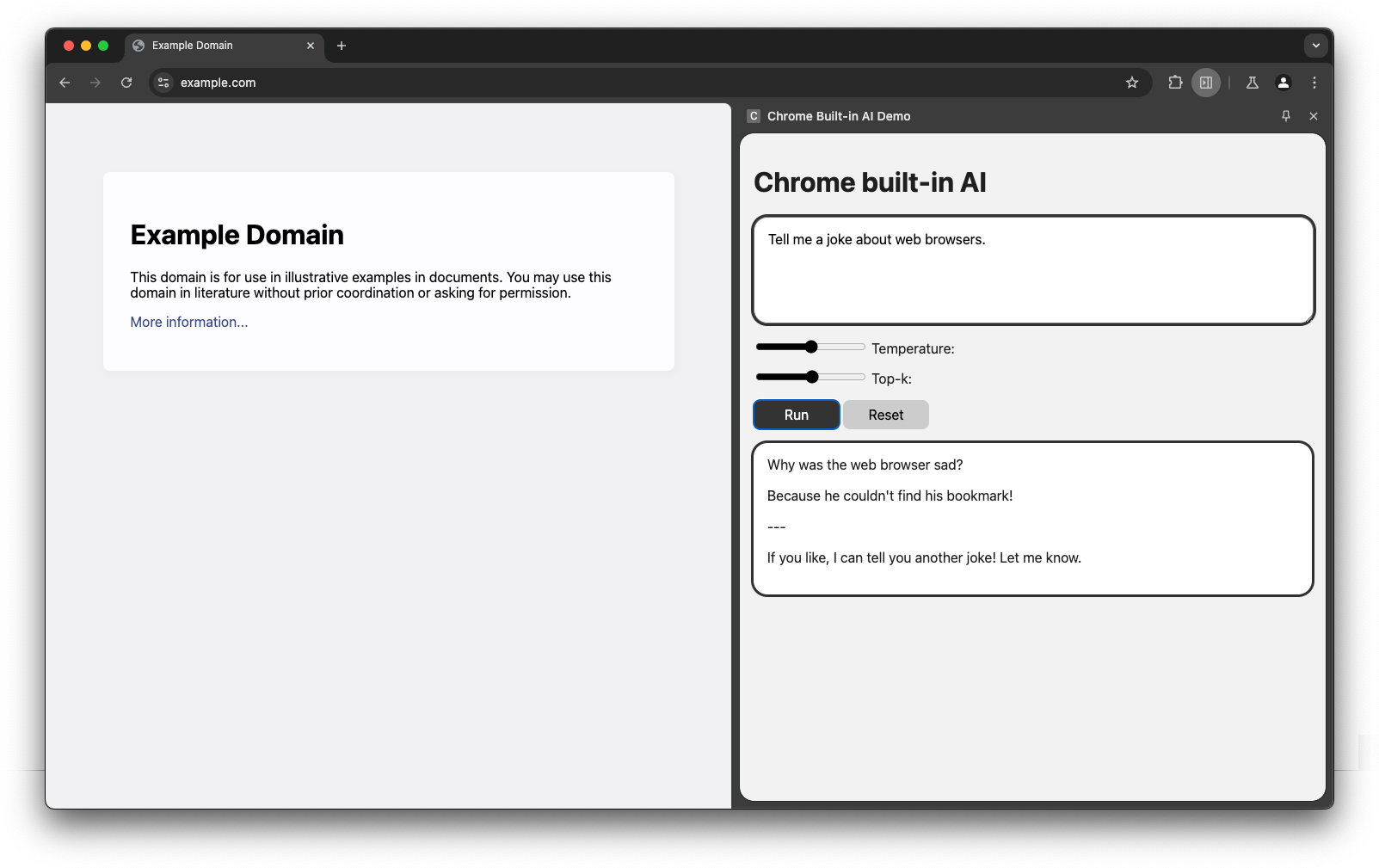
Task: Reload the example.com page
Action: tap(126, 83)
